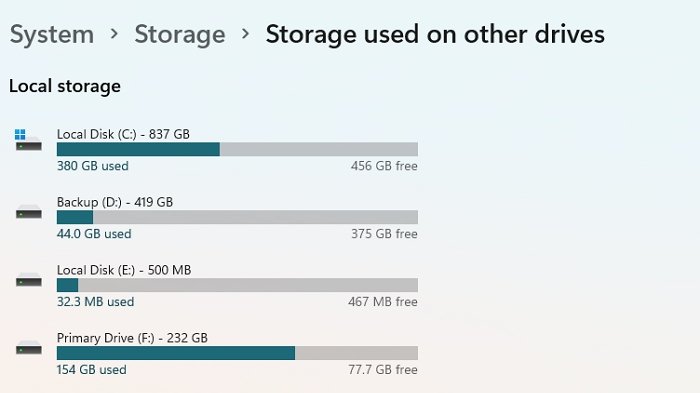The height and width of the screenshot is (393, 700).
Task: Navigate to Storage in the breadcrumb
Action: [x=180, y=34]
